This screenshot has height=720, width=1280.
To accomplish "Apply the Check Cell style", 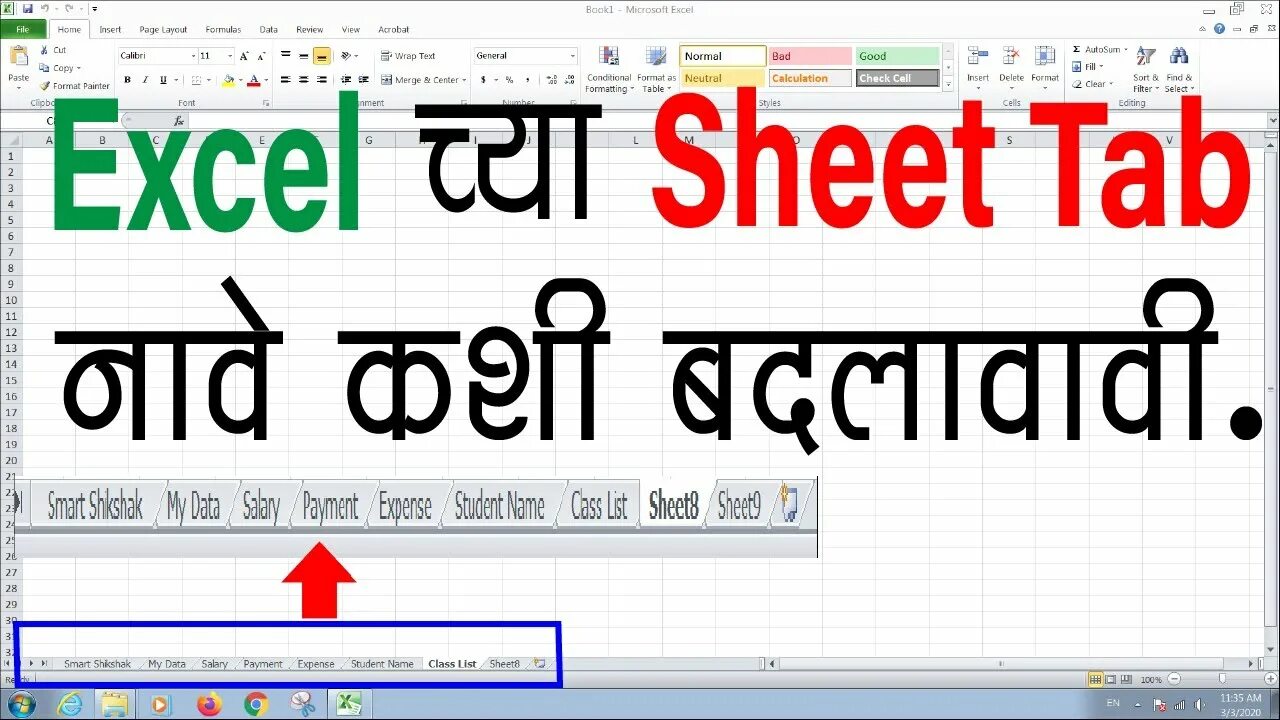I will [x=898, y=78].
